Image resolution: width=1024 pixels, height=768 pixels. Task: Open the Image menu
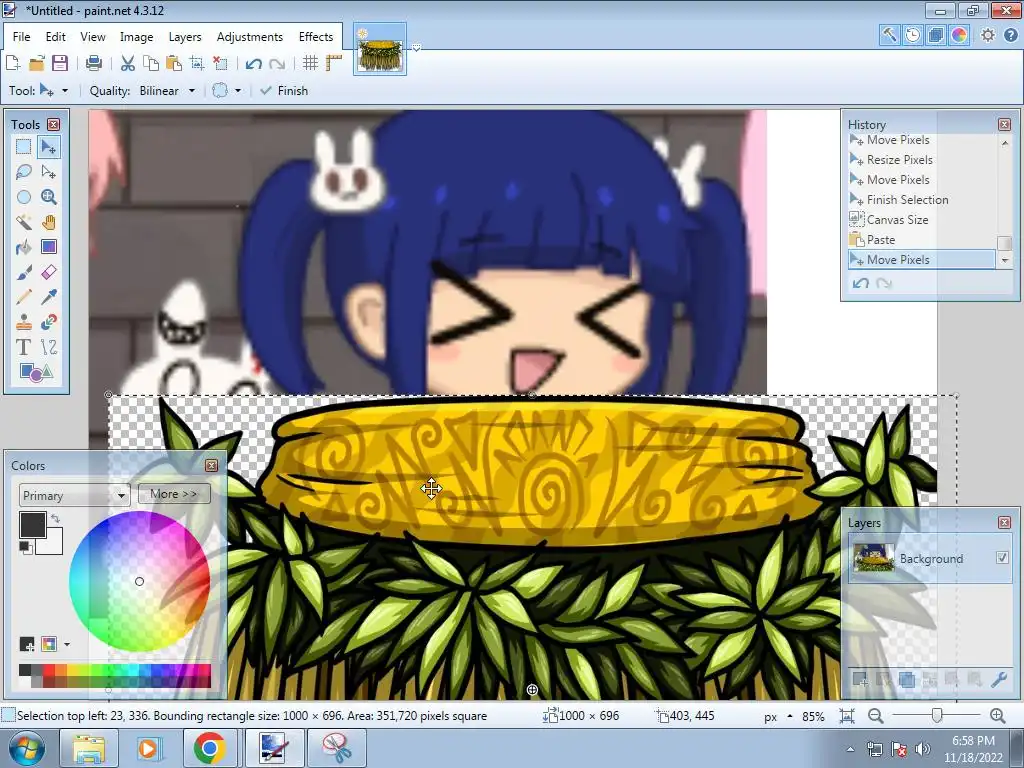click(x=136, y=37)
